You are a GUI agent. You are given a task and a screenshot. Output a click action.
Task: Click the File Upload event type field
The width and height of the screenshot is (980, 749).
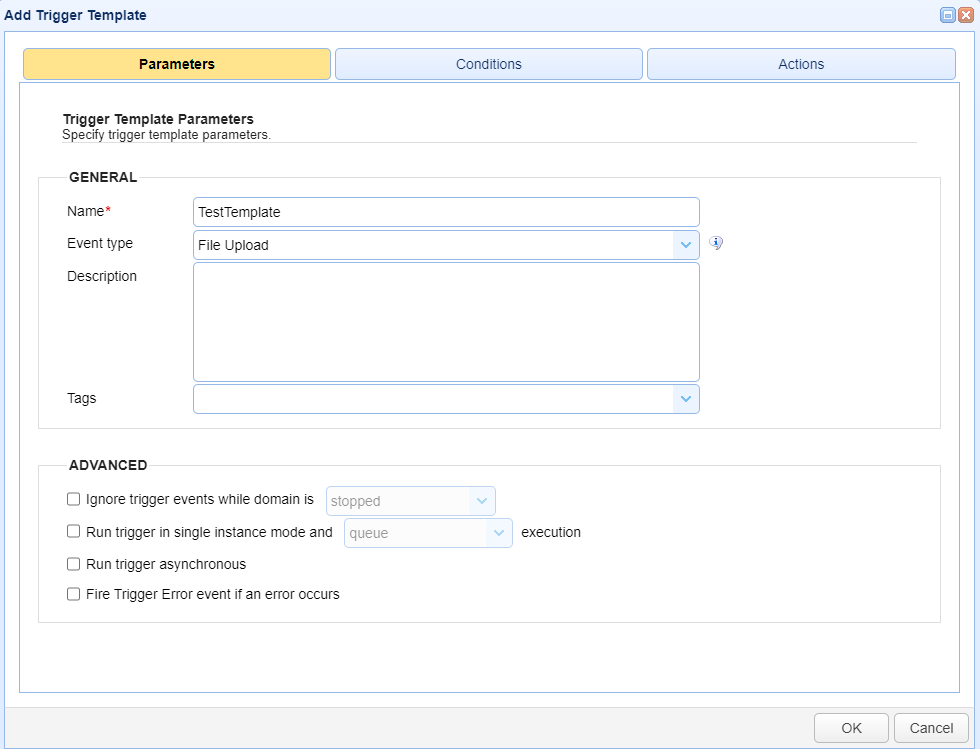tap(433, 245)
